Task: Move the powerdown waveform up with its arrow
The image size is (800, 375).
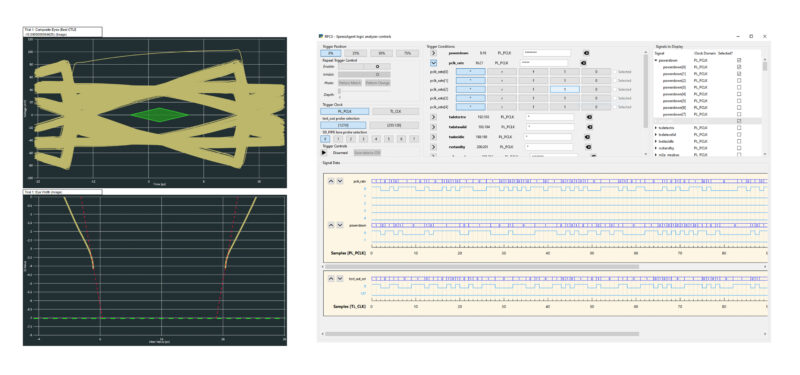Action: pyautogui.click(x=331, y=225)
